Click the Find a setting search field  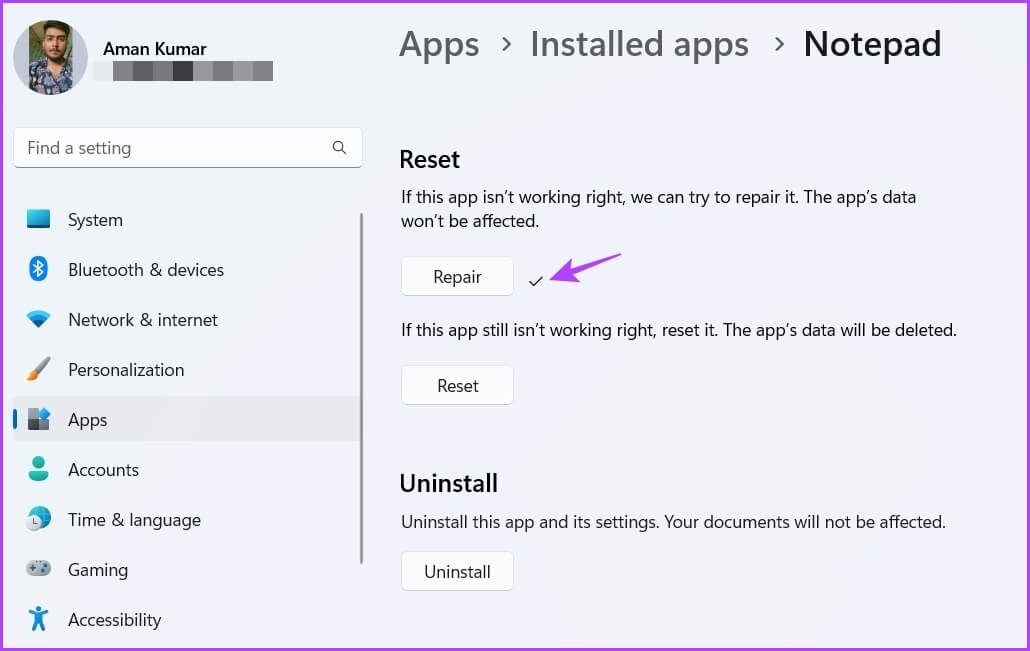188,148
